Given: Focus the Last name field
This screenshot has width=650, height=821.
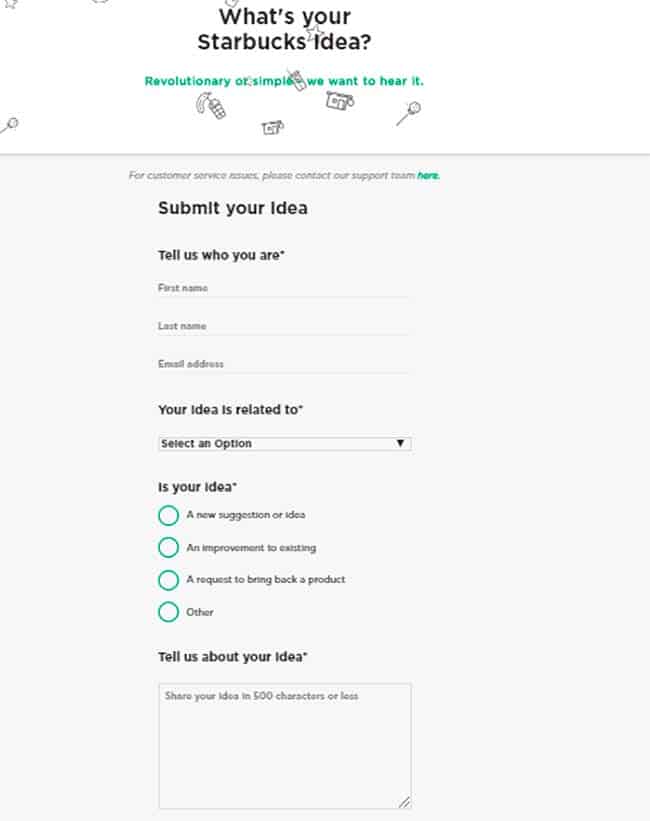Looking at the screenshot, I should [284, 326].
